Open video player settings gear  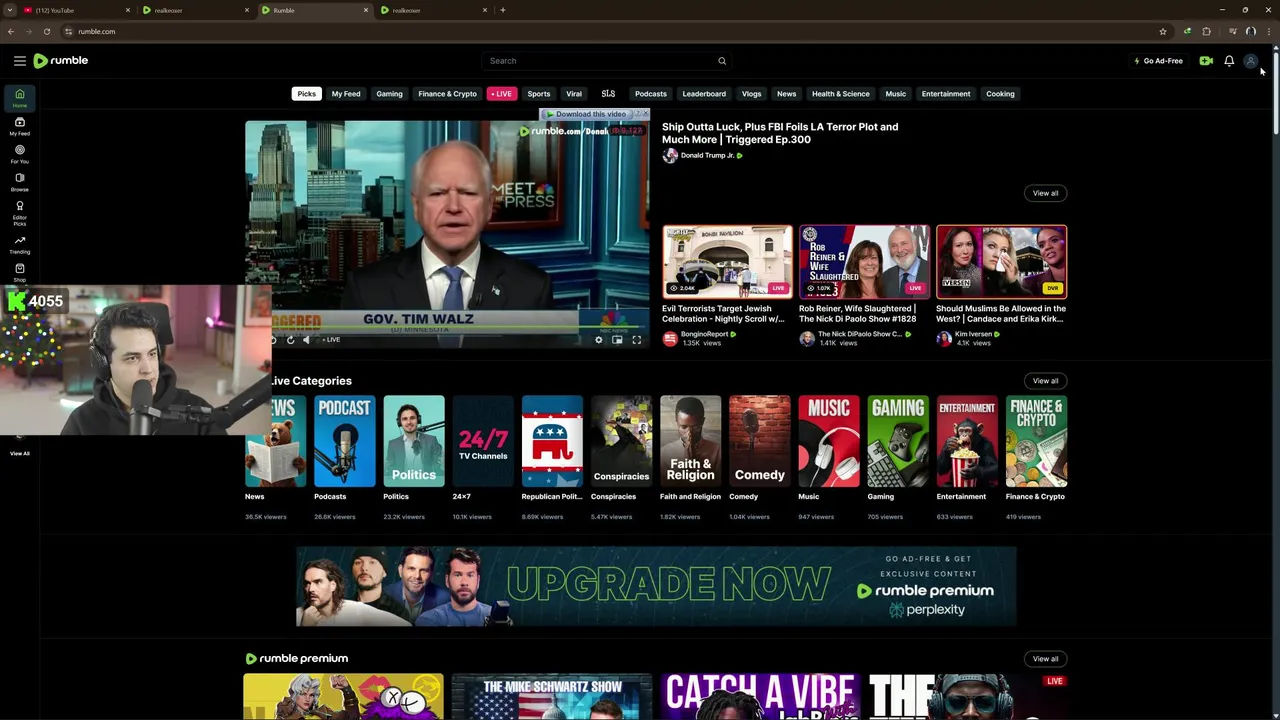(x=599, y=340)
